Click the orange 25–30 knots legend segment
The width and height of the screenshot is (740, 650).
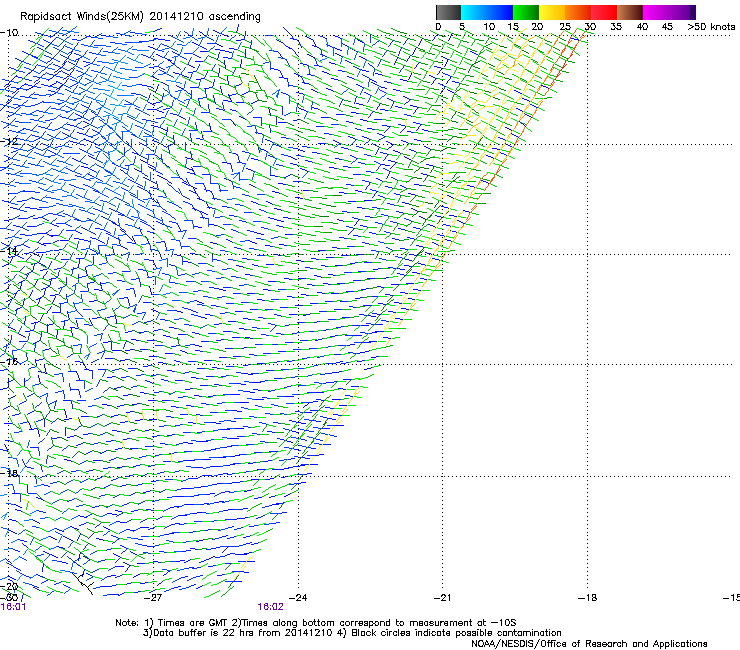pyautogui.click(x=578, y=12)
